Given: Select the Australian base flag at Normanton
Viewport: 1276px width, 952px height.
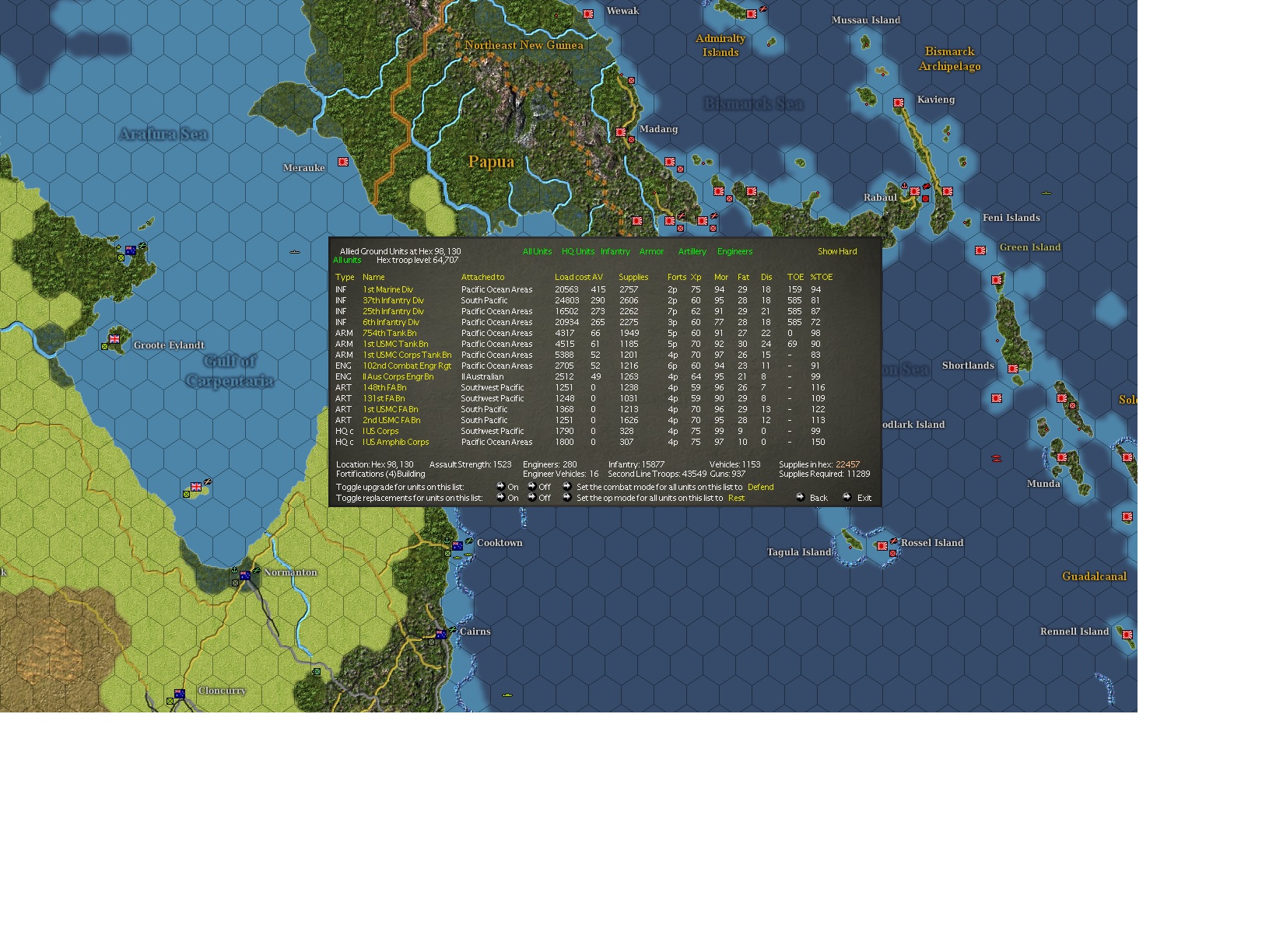Looking at the screenshot, I should click(x=245, y=576).
